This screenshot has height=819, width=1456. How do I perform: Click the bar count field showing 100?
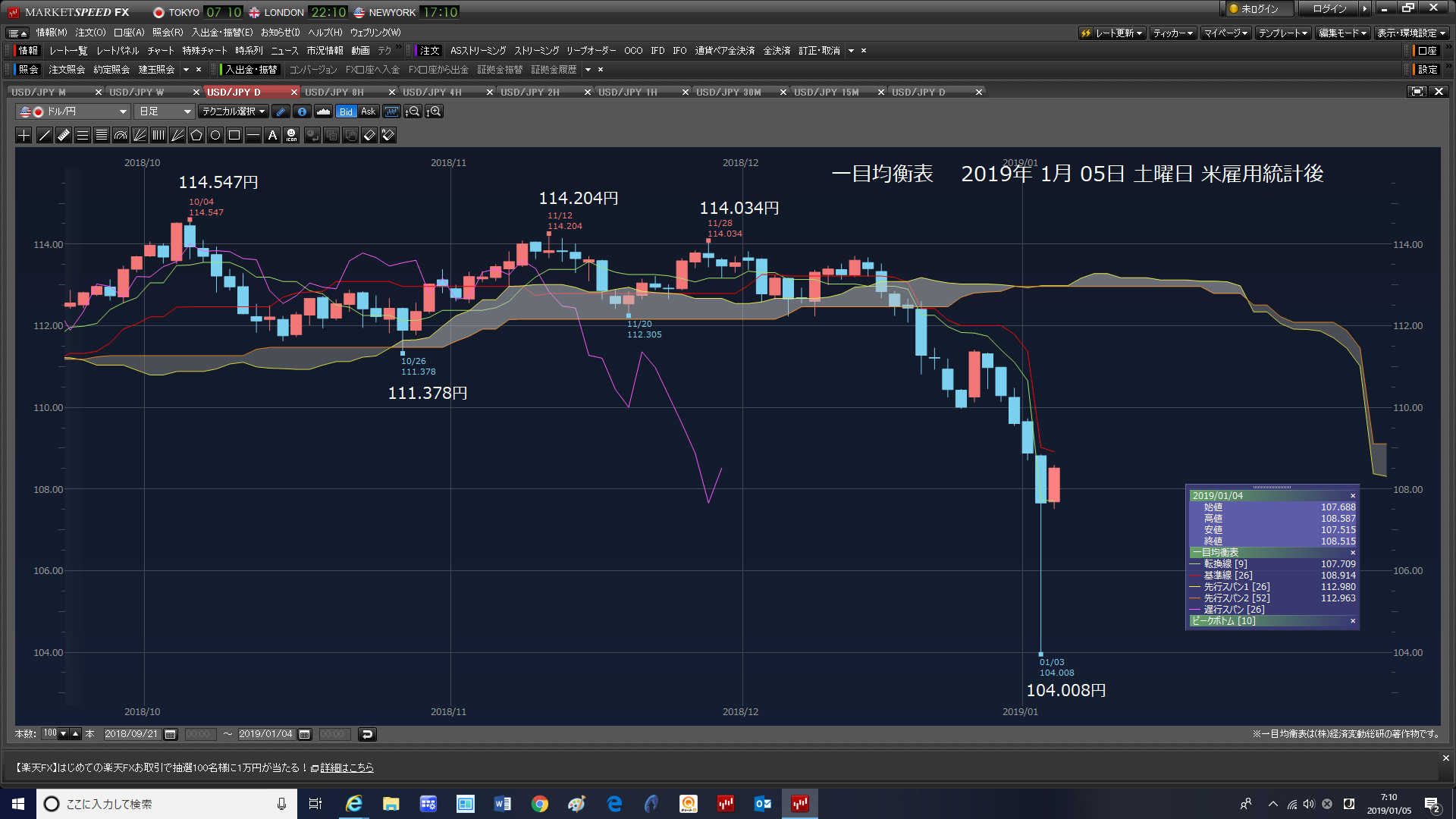50,733
